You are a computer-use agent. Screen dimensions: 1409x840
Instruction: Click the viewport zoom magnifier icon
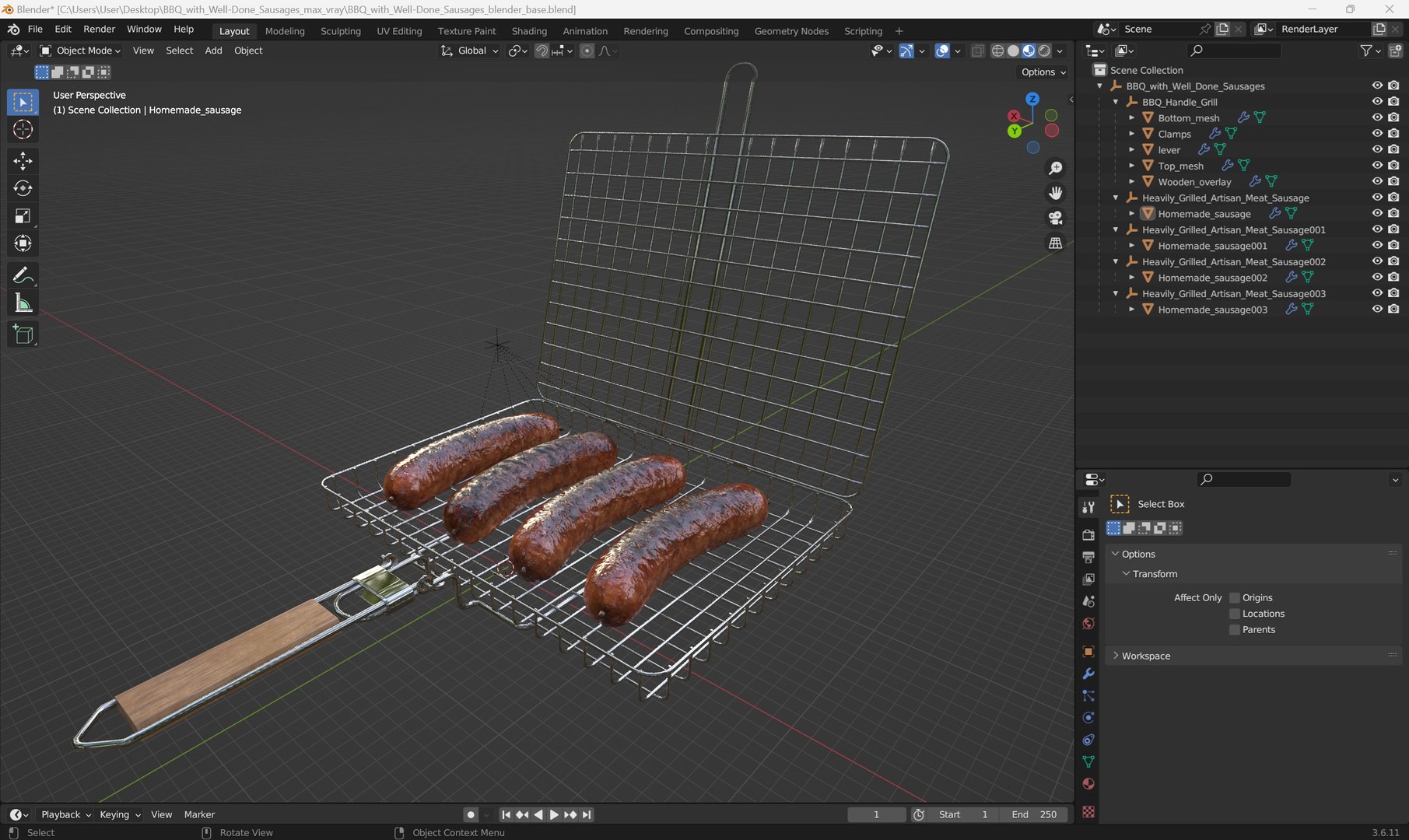[1055, 168]
